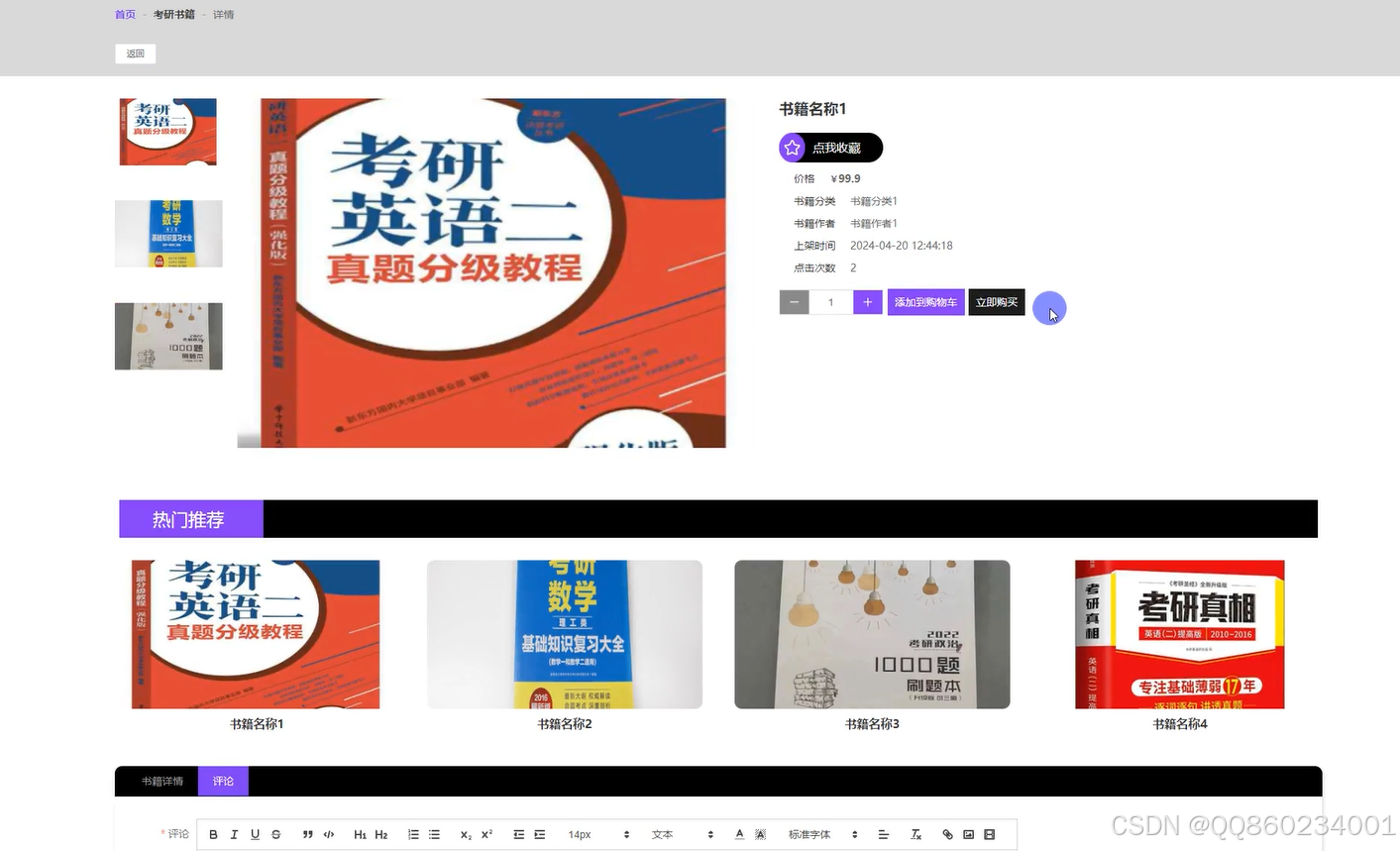Open the 文本 paragraph style dropdown
The image size is (1400, 851).
point(683,834)
